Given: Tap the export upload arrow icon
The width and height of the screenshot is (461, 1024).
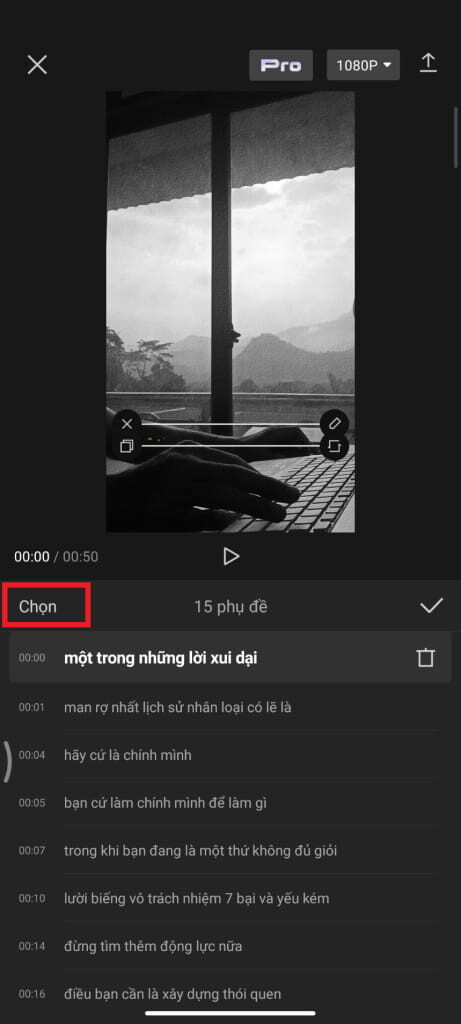Looking at the screenshot, I should tap(428, 64).
